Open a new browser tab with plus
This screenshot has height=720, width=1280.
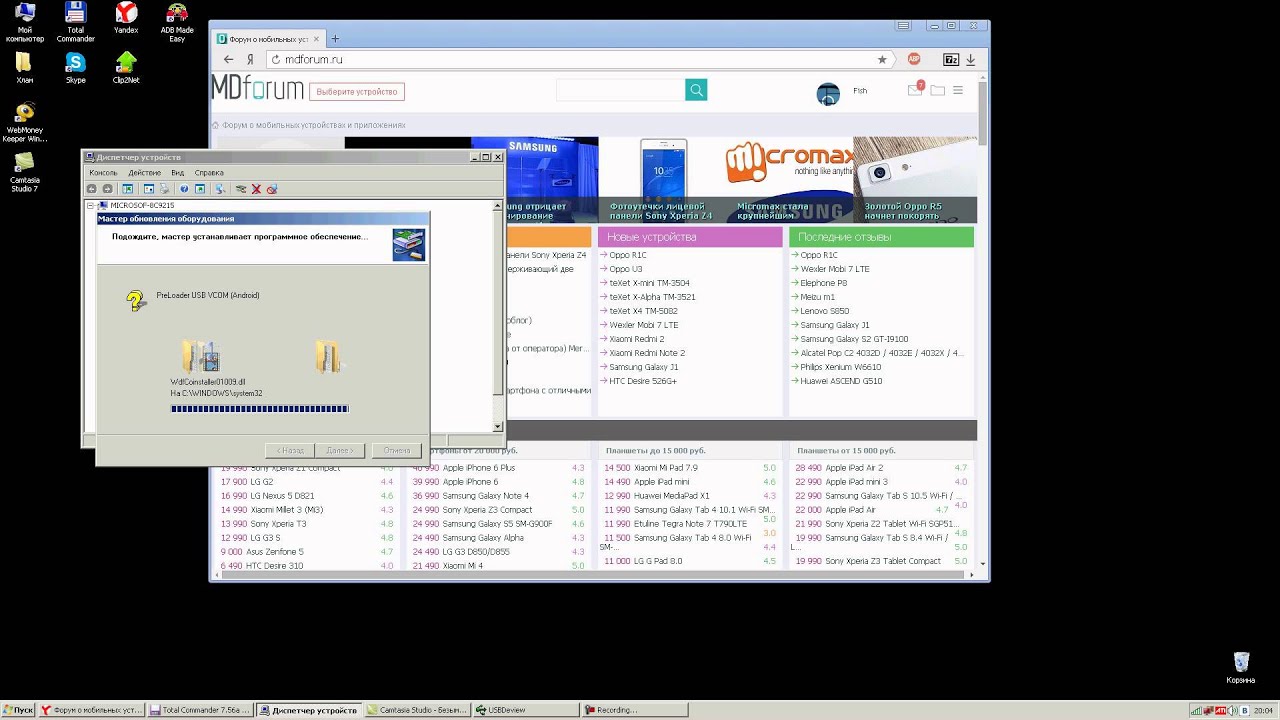[335, 39]
